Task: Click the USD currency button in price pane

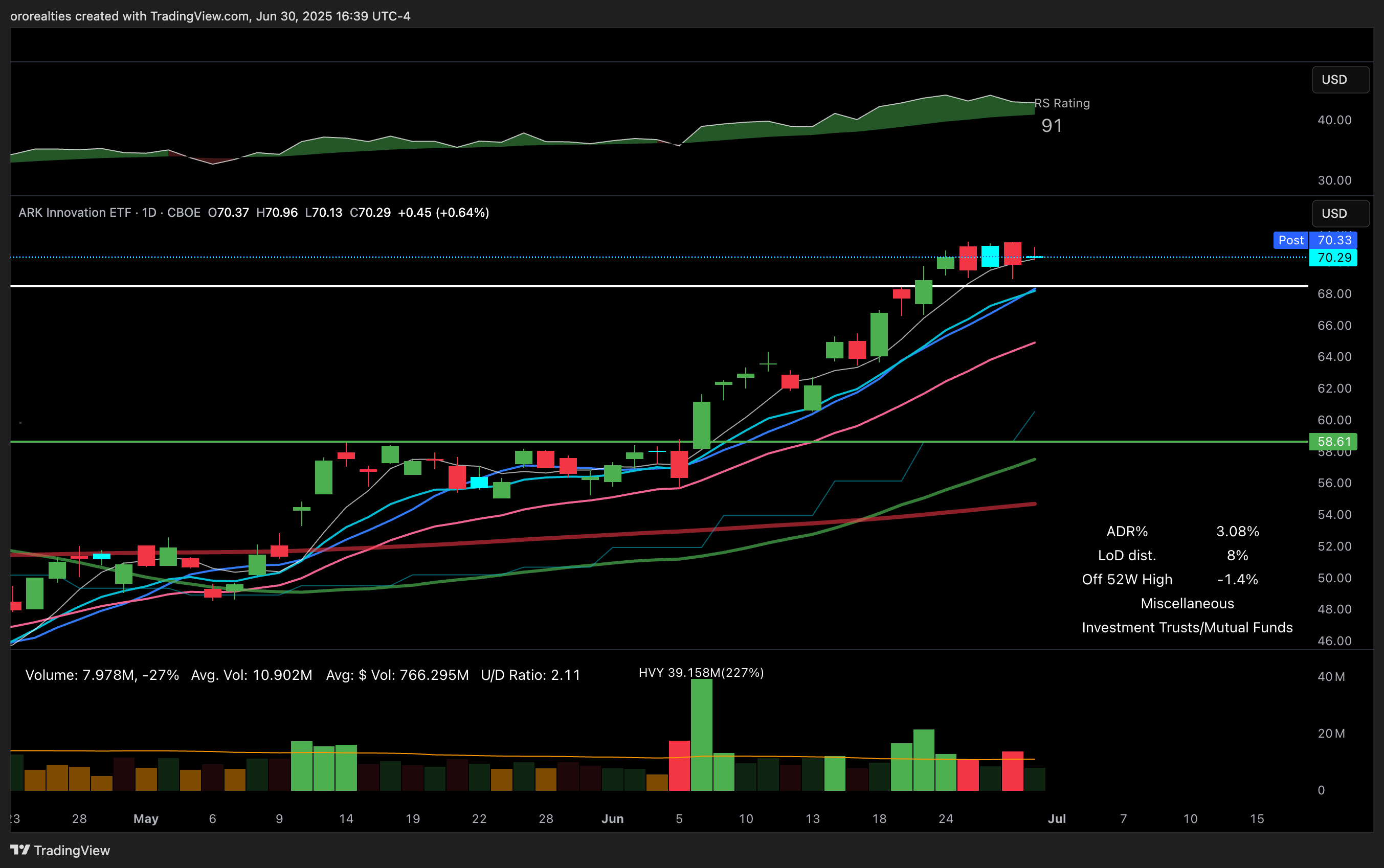Action: [1340, 214]
